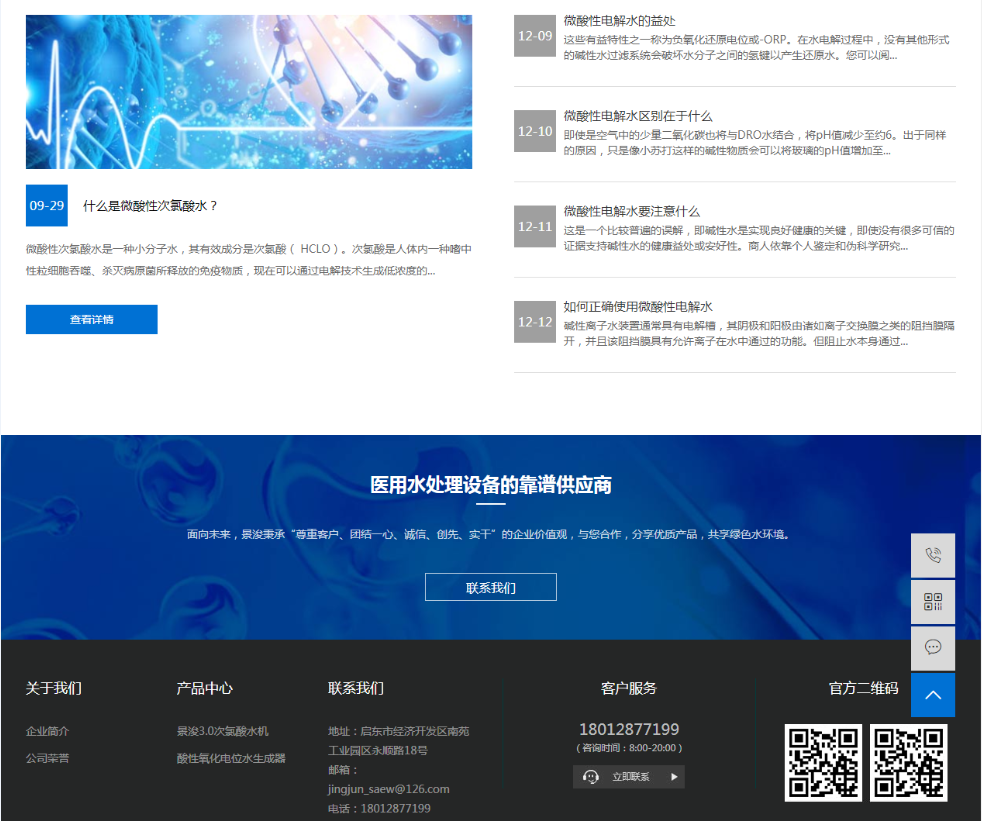The width and height of the screenshot is (982, 821).
Task: Click the first QR code in footer
Action: (x=823, y=762)
